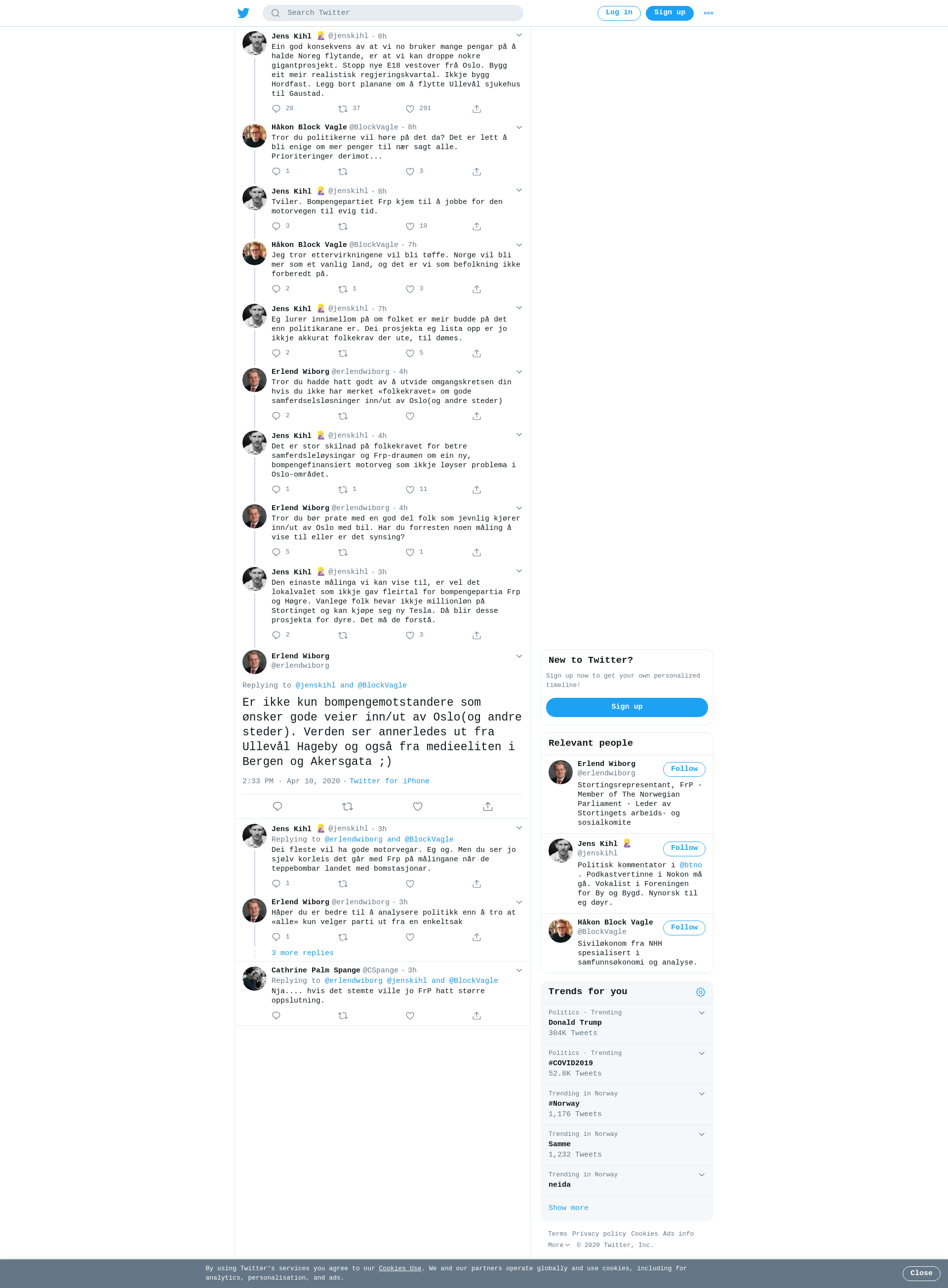Viewport: 948px width, 1288px height.
Task: Open Trends for you settings gear
Action: [700, 992]
